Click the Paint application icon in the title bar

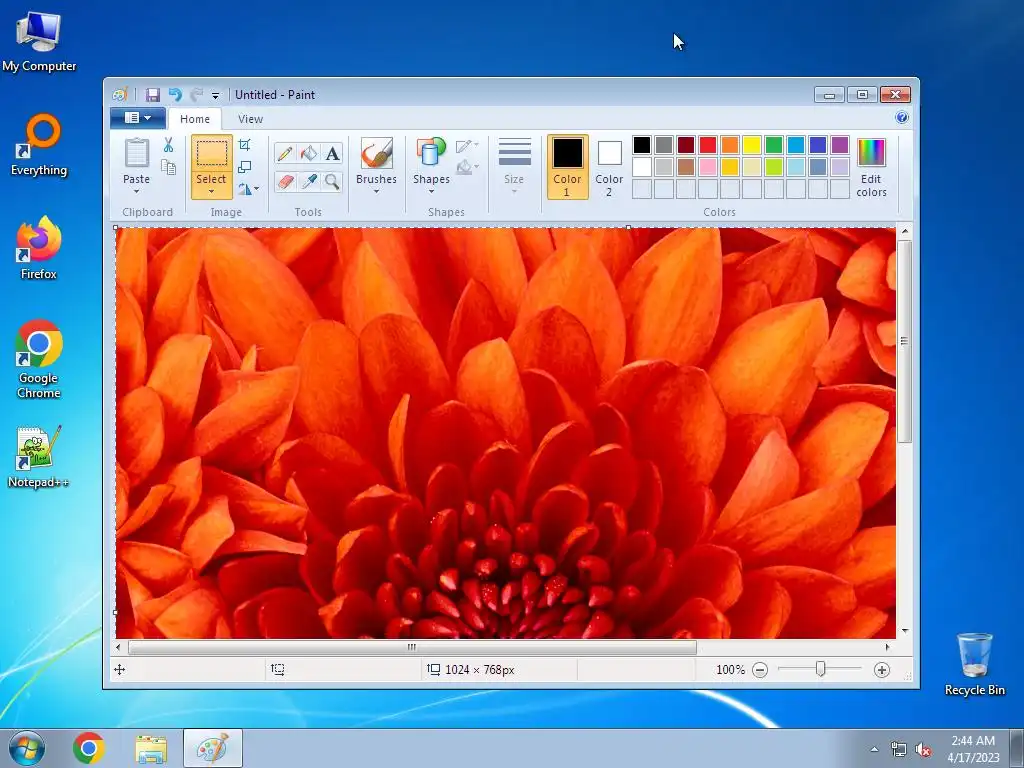click(x=119, y=95)
